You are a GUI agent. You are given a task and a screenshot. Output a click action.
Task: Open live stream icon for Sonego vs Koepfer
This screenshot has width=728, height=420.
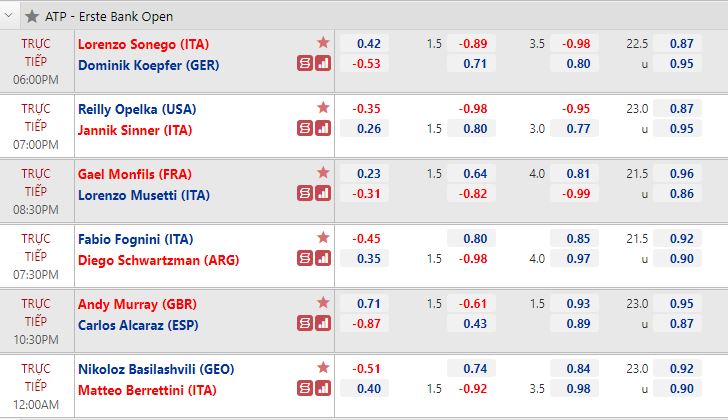pyautogui.click(x=305, y=63)
